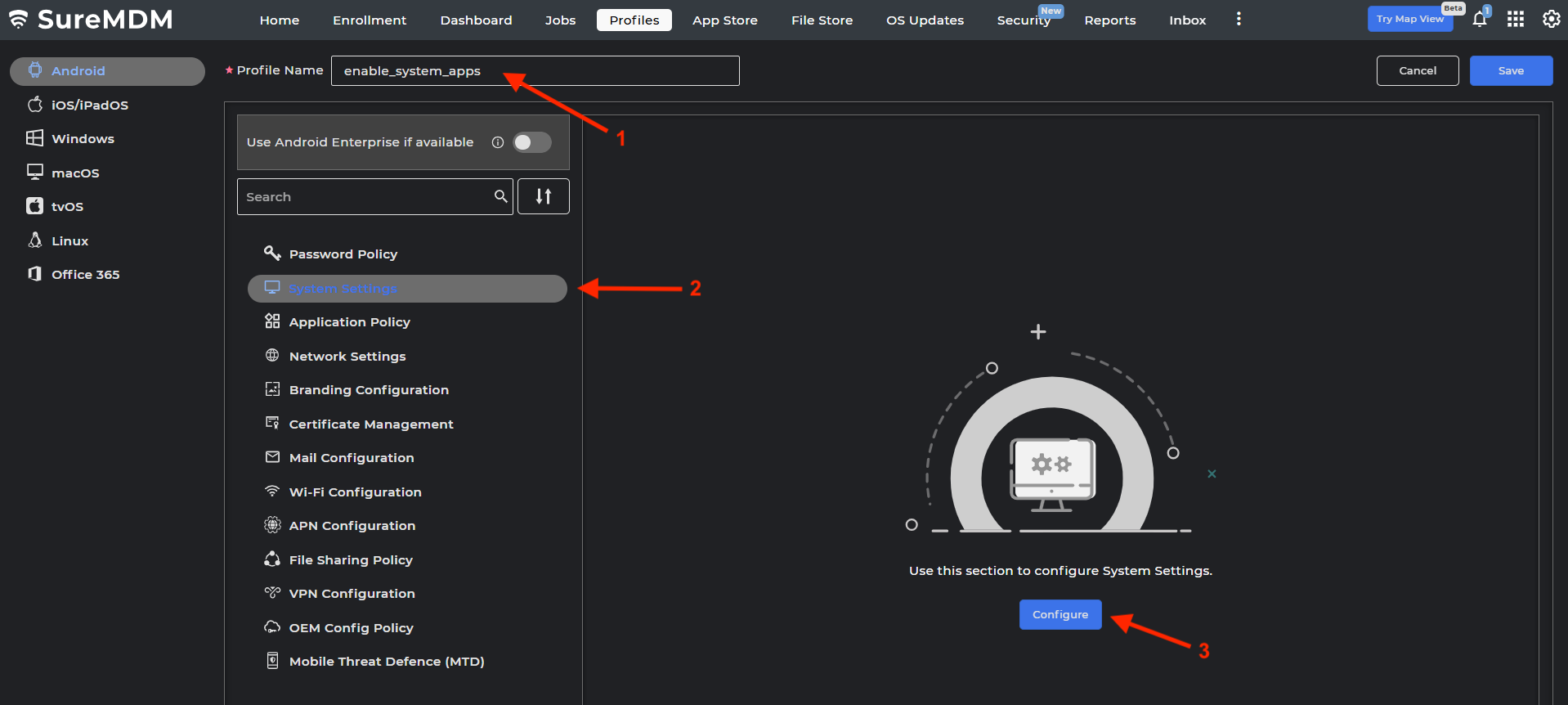Click the sort arrows button
Screen dimensions: 1568x705
[x=543, y=196]
